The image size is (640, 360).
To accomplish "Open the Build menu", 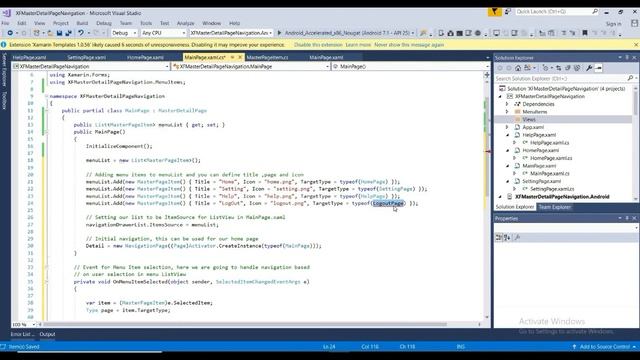I will click(x=82, y=23).
